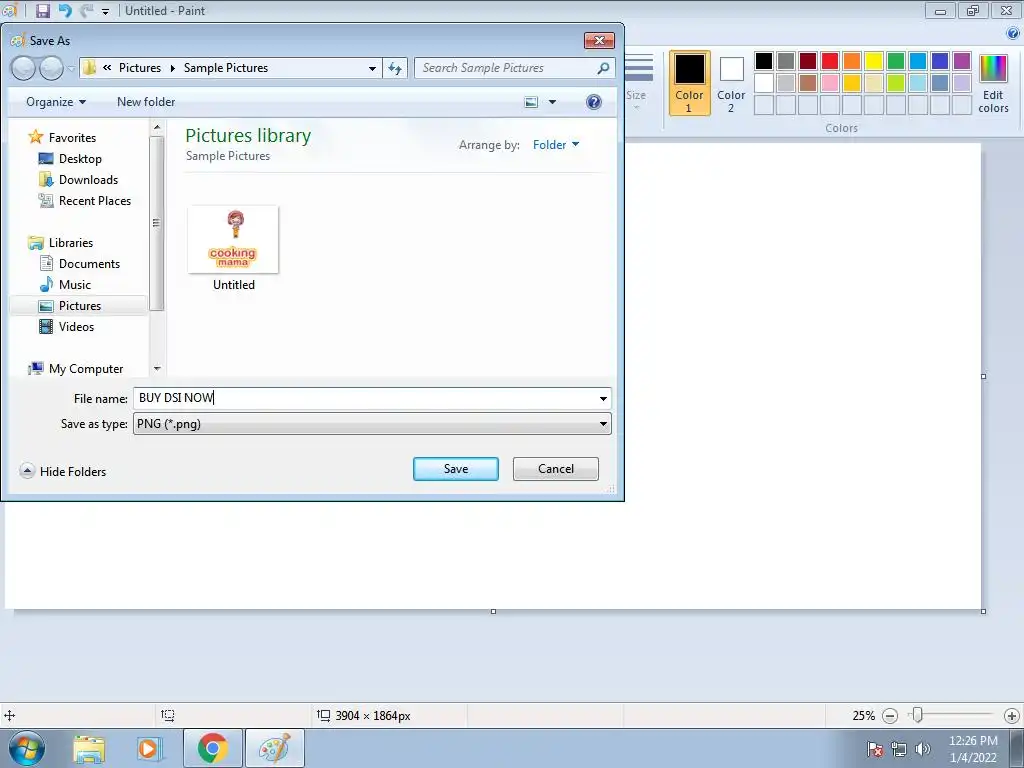The image size is (1024, 768).
Task: Click the search magnifier icon
Action: point(603,68)
